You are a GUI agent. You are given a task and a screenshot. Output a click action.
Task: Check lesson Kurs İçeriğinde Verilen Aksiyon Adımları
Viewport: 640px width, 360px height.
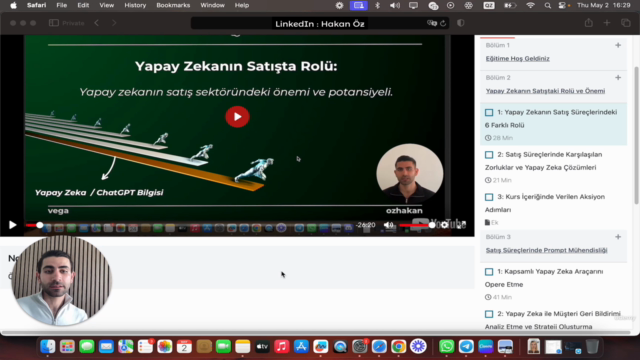489,197
